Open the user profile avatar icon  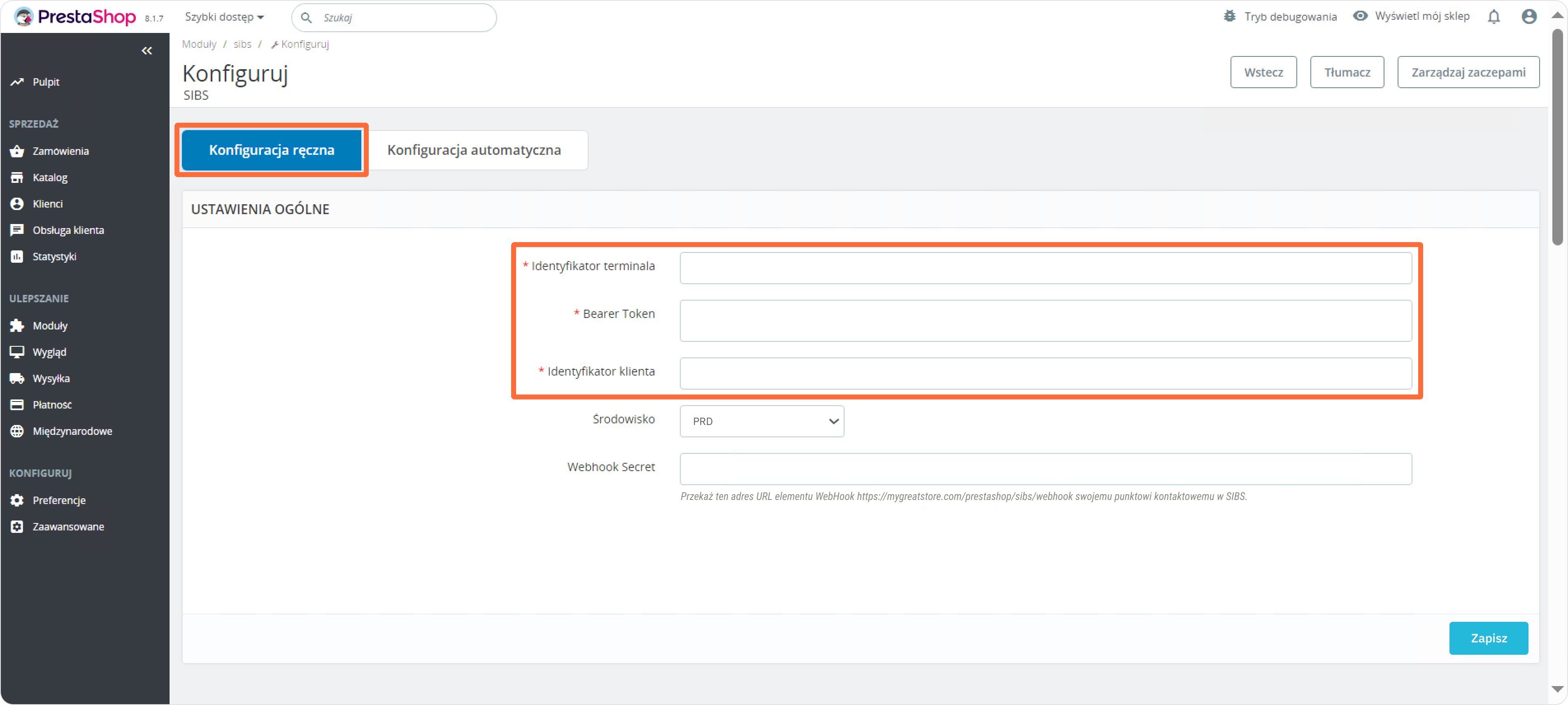click(x=1528, y=16)
